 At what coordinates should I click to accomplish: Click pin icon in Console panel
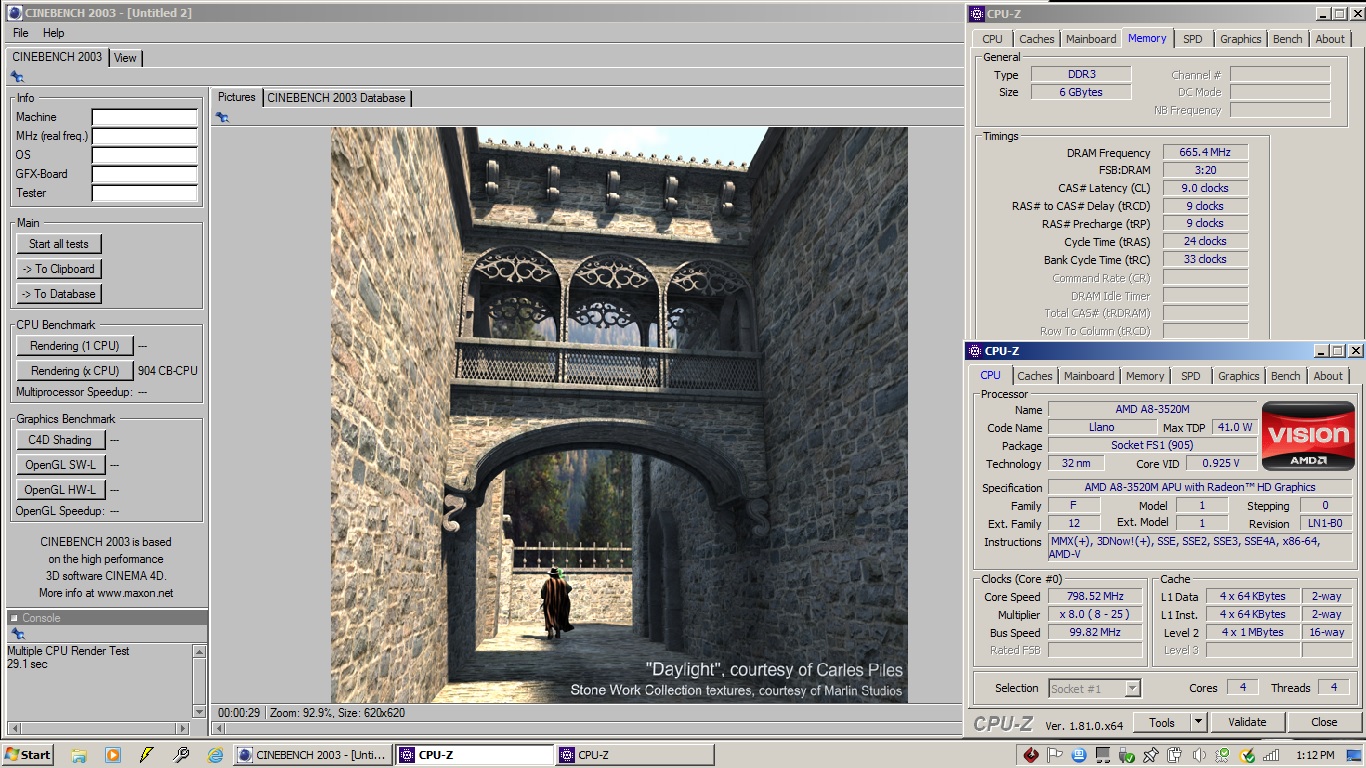tap(17, 634)
